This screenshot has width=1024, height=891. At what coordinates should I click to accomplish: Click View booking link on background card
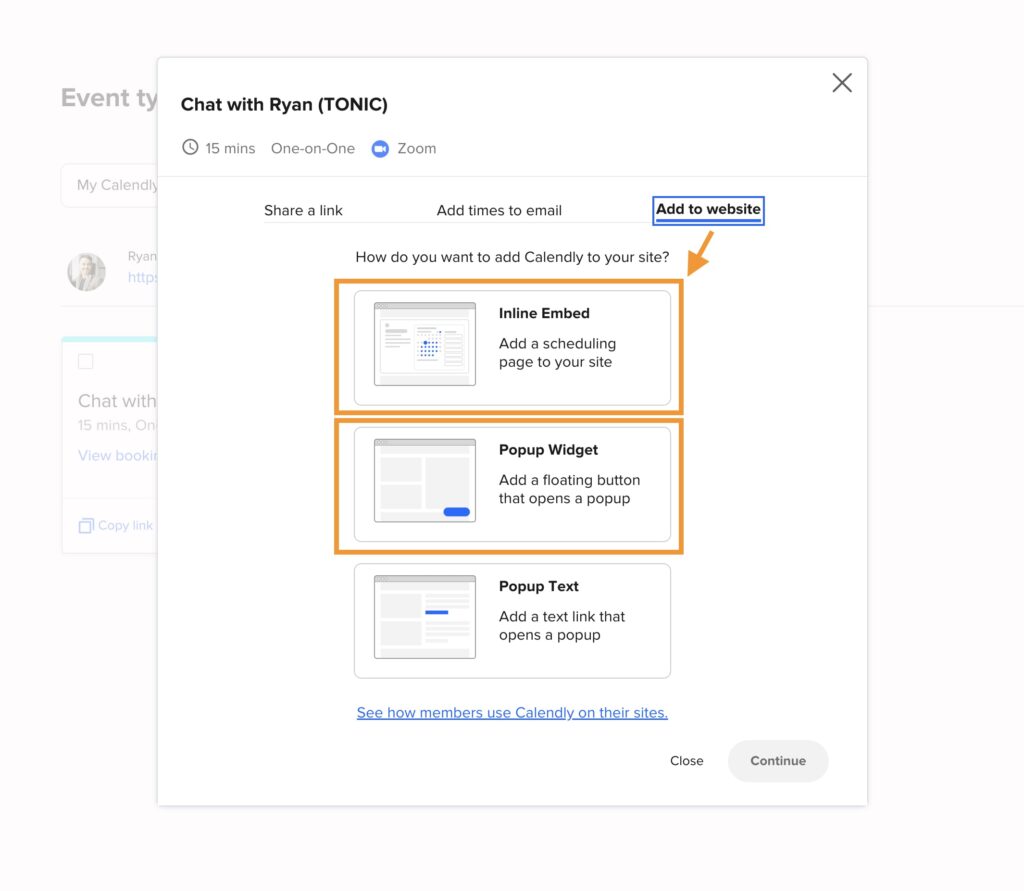click(118, 455)
